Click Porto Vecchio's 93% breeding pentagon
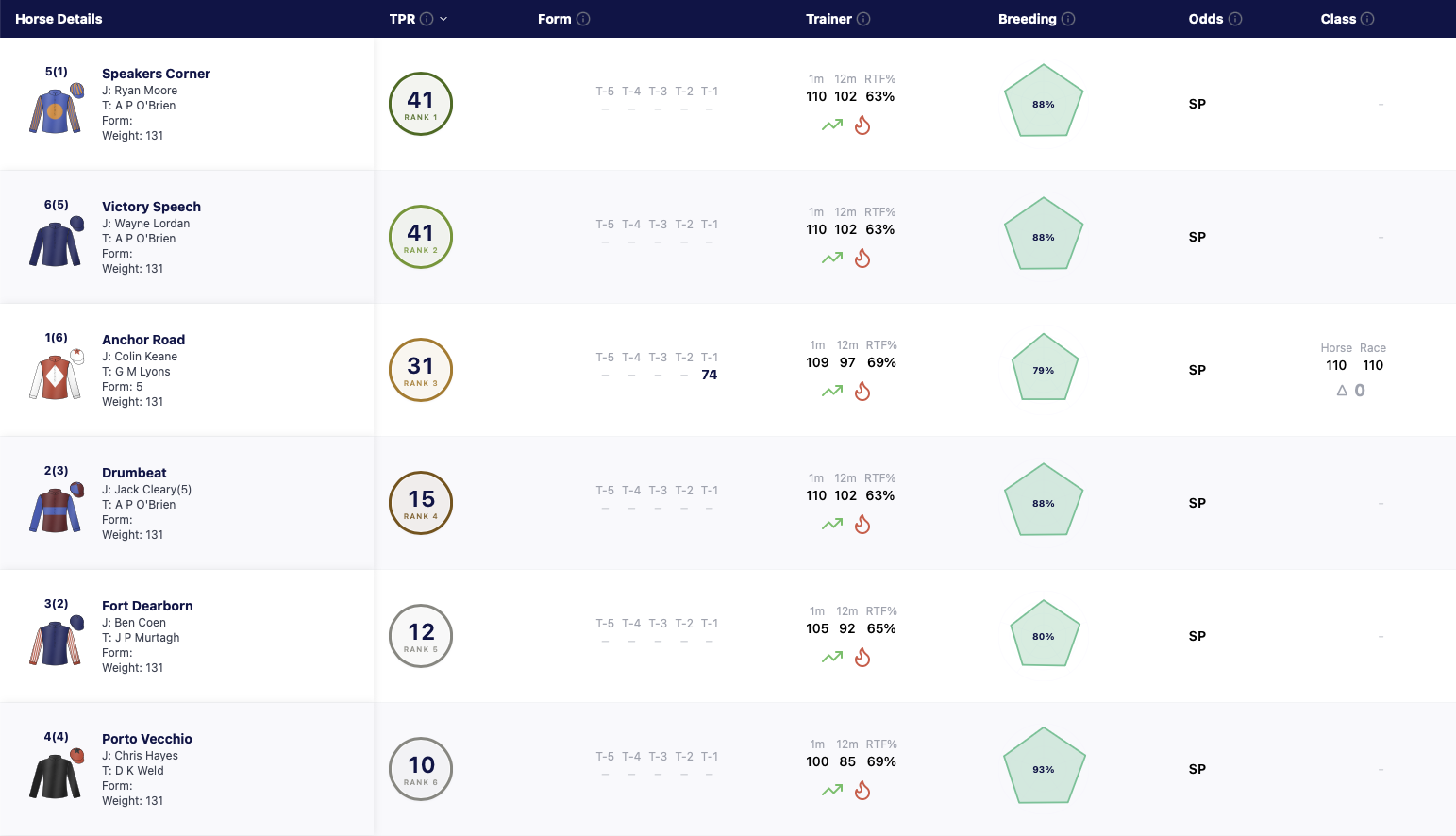 pos(1044,766)
